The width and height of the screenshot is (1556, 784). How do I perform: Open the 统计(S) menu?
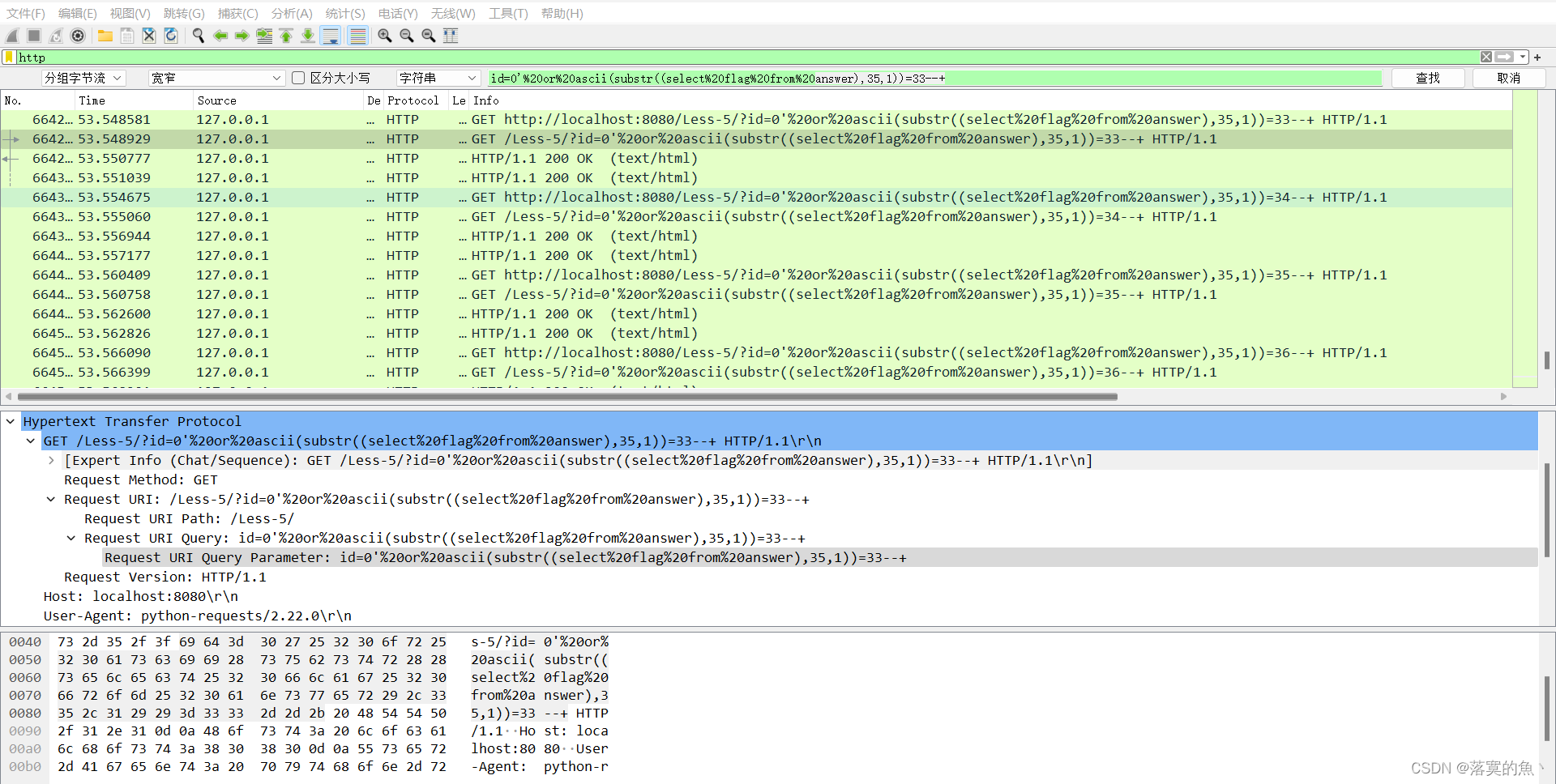click(x=345, y=13)
